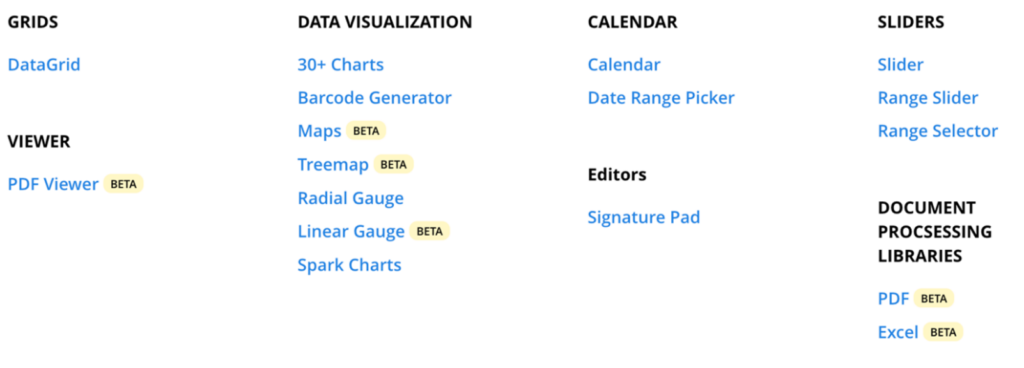Open the Radial Gauge link

click(351, 198)
